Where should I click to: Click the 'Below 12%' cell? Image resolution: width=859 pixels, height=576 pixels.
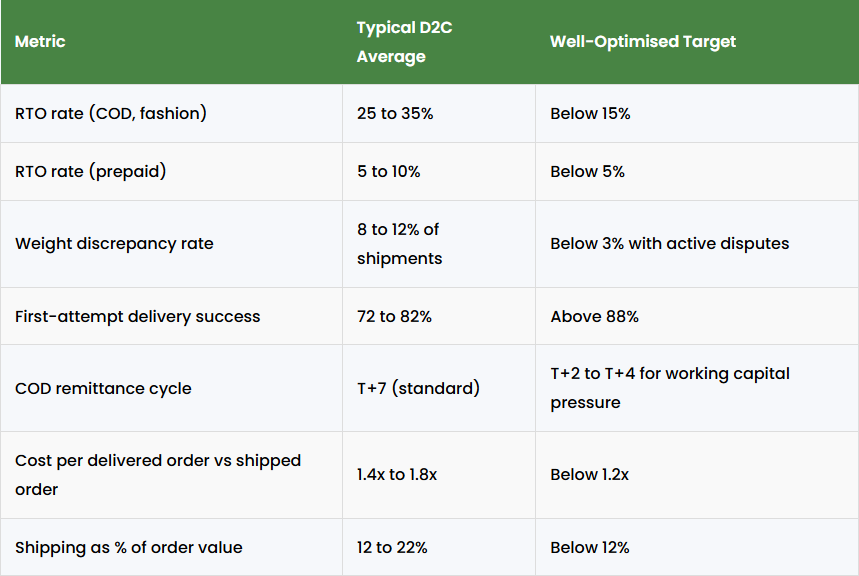click(x=697, y=548)
